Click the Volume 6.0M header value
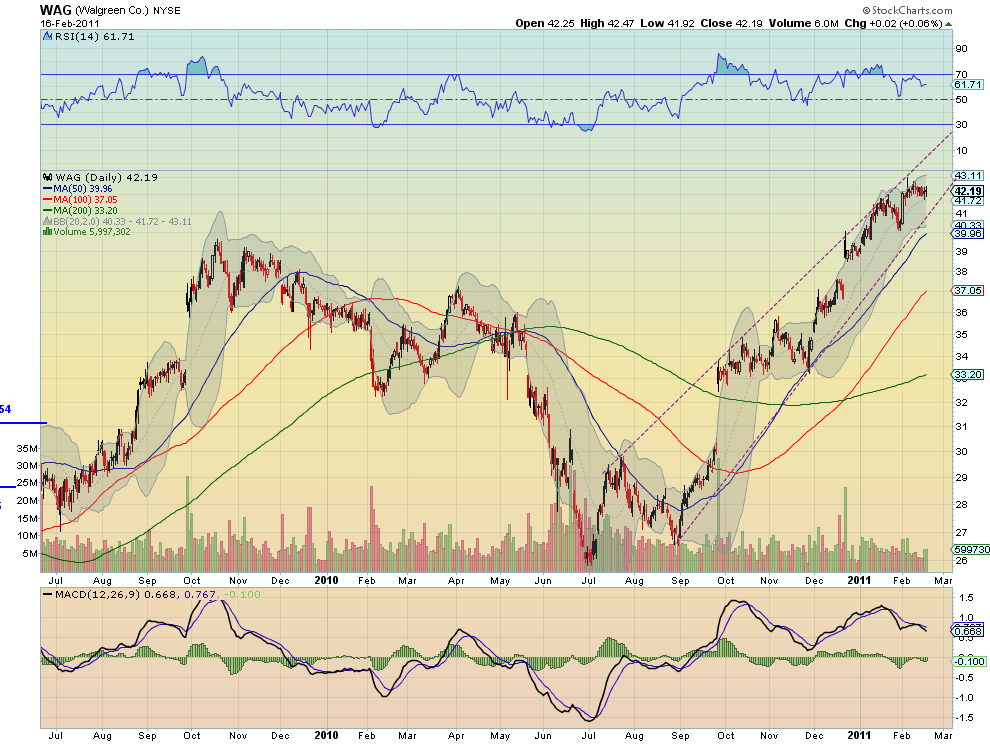 [x=803, y=23]
